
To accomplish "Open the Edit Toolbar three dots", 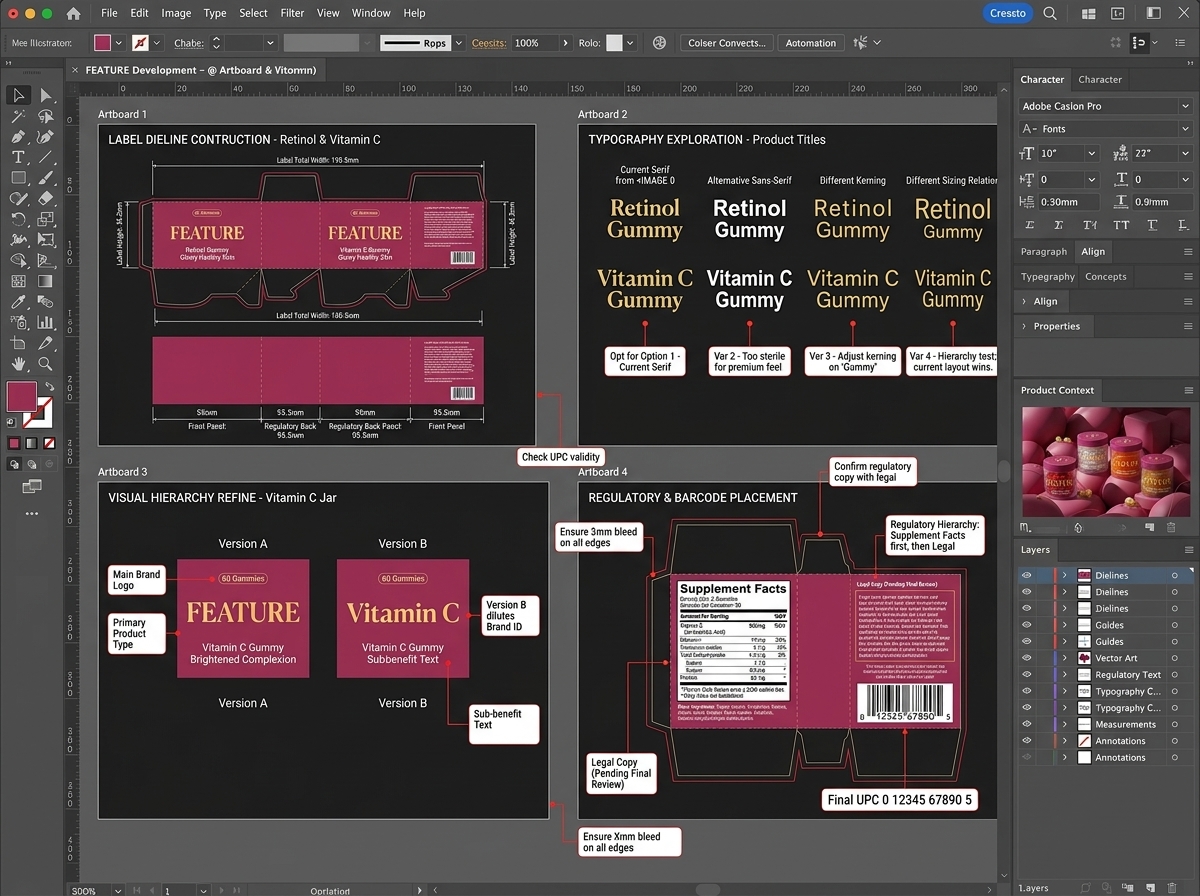I will 32,513.
